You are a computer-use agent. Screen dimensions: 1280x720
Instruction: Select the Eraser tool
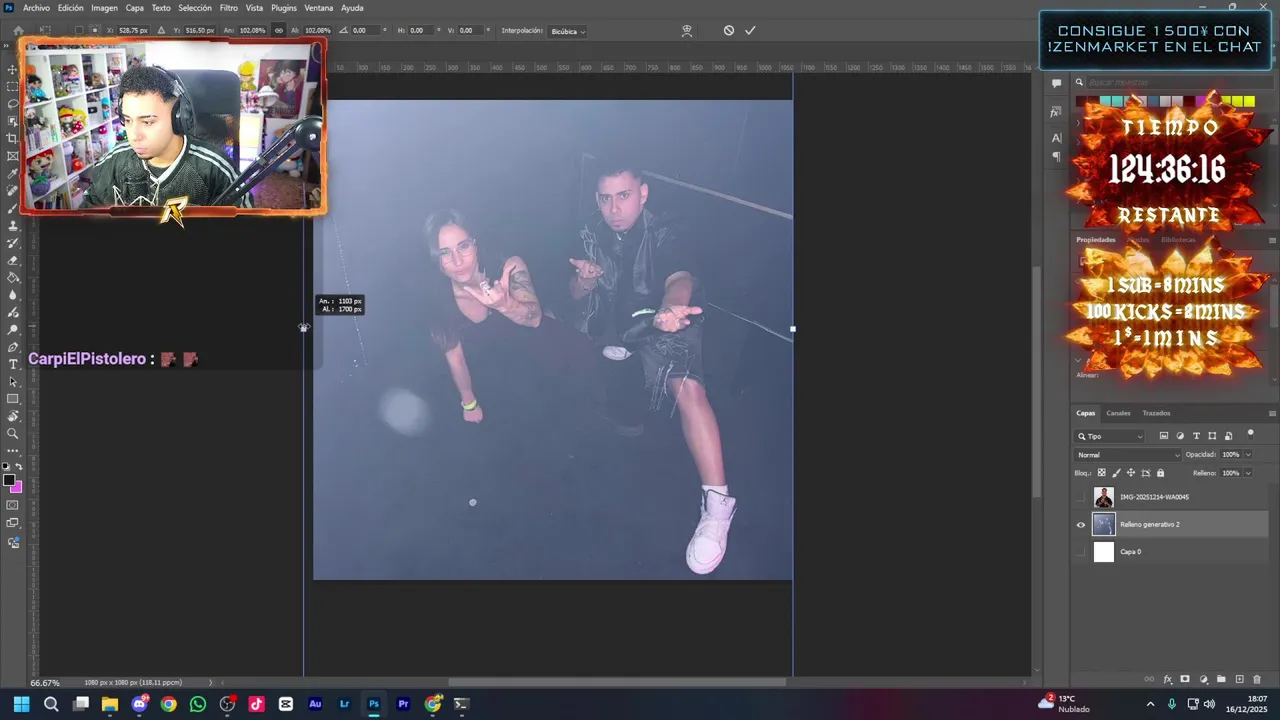point(13,260)
